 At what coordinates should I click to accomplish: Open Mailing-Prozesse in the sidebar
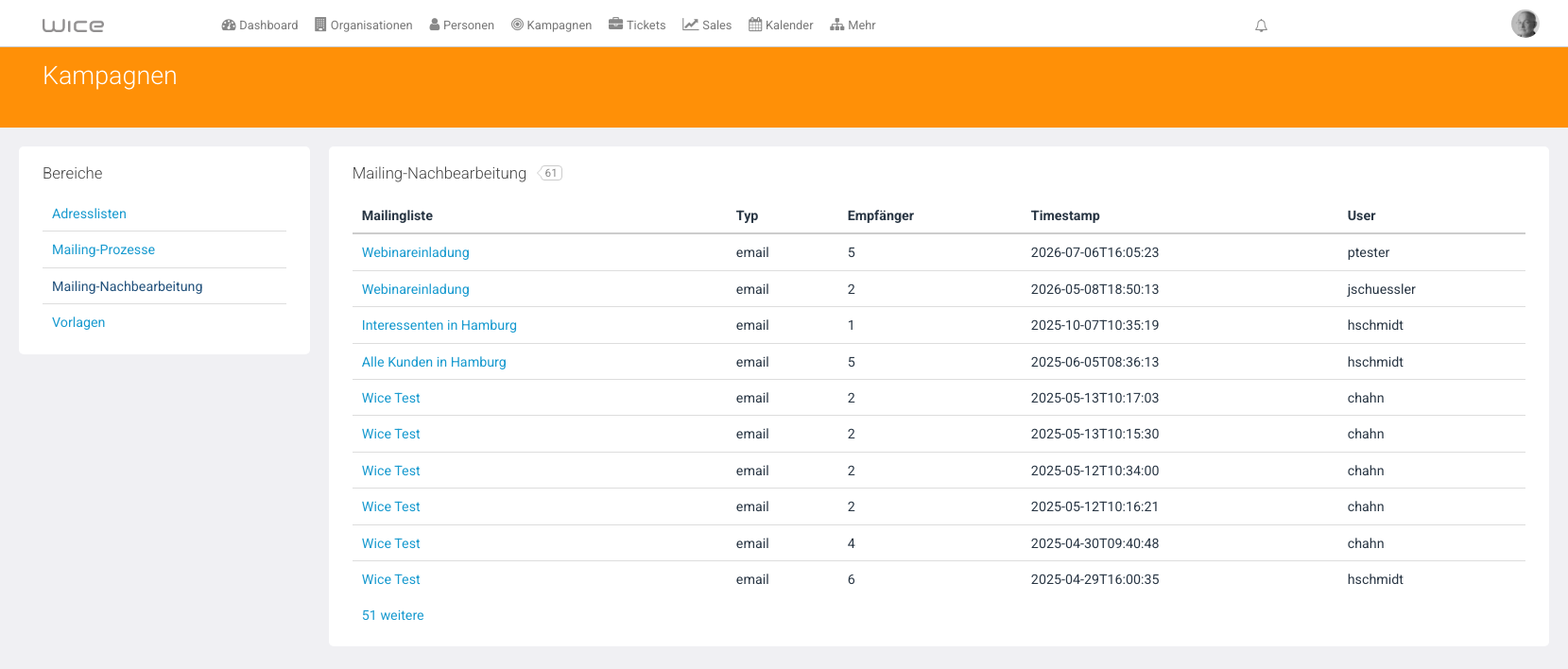click(103, 249)
